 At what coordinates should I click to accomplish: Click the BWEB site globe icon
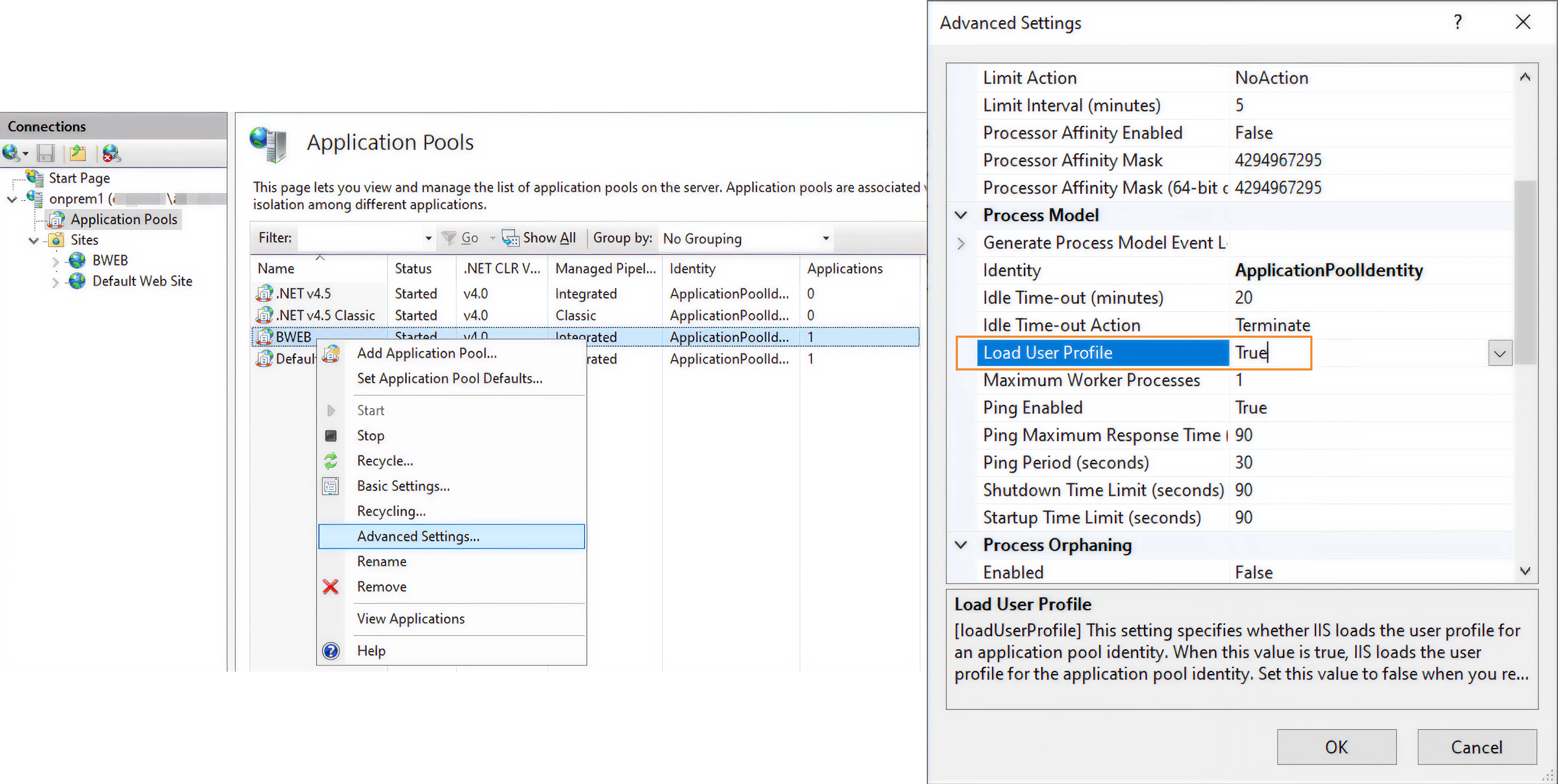click(x=77, y=260)
